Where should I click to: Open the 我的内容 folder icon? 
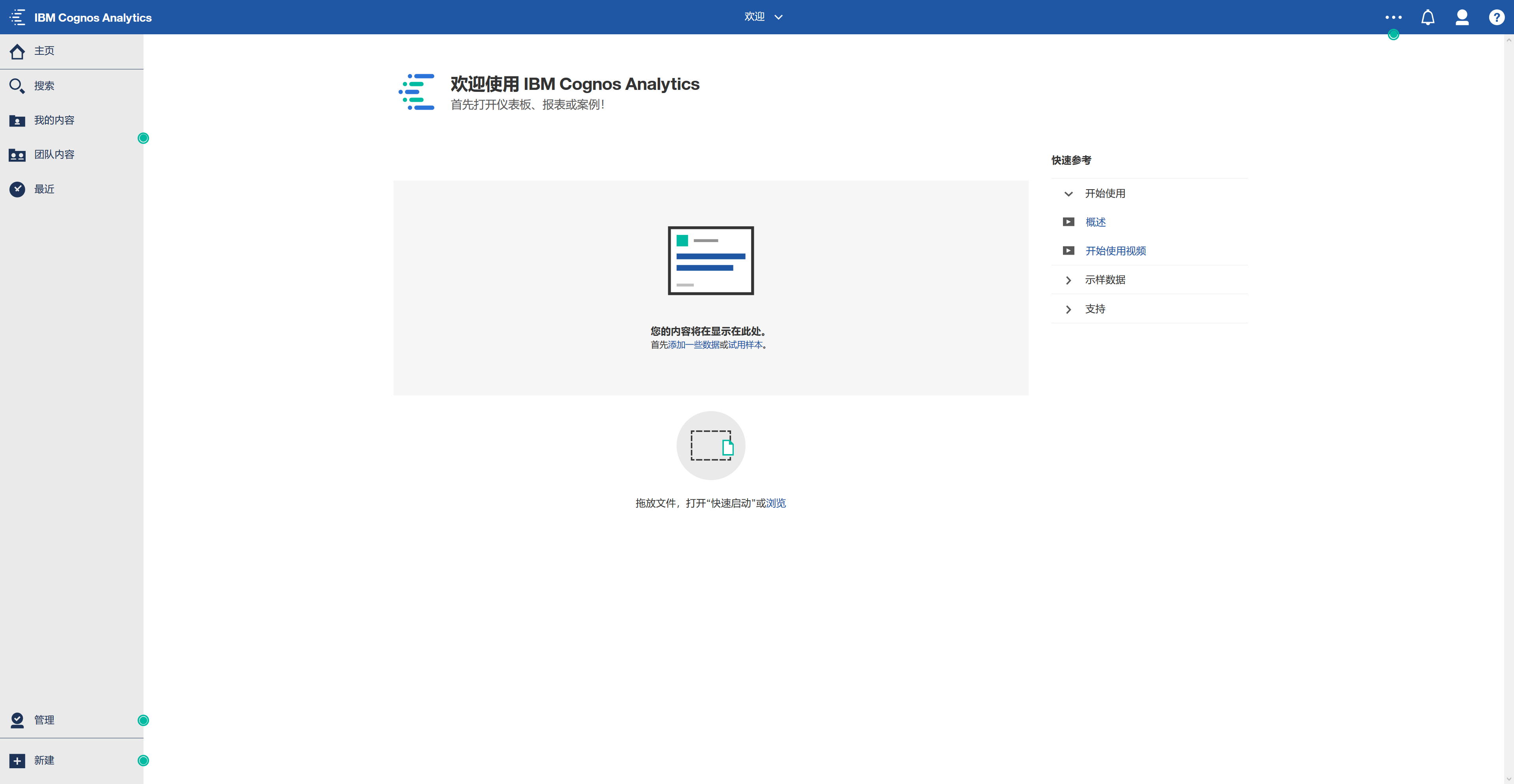[17, 121]
